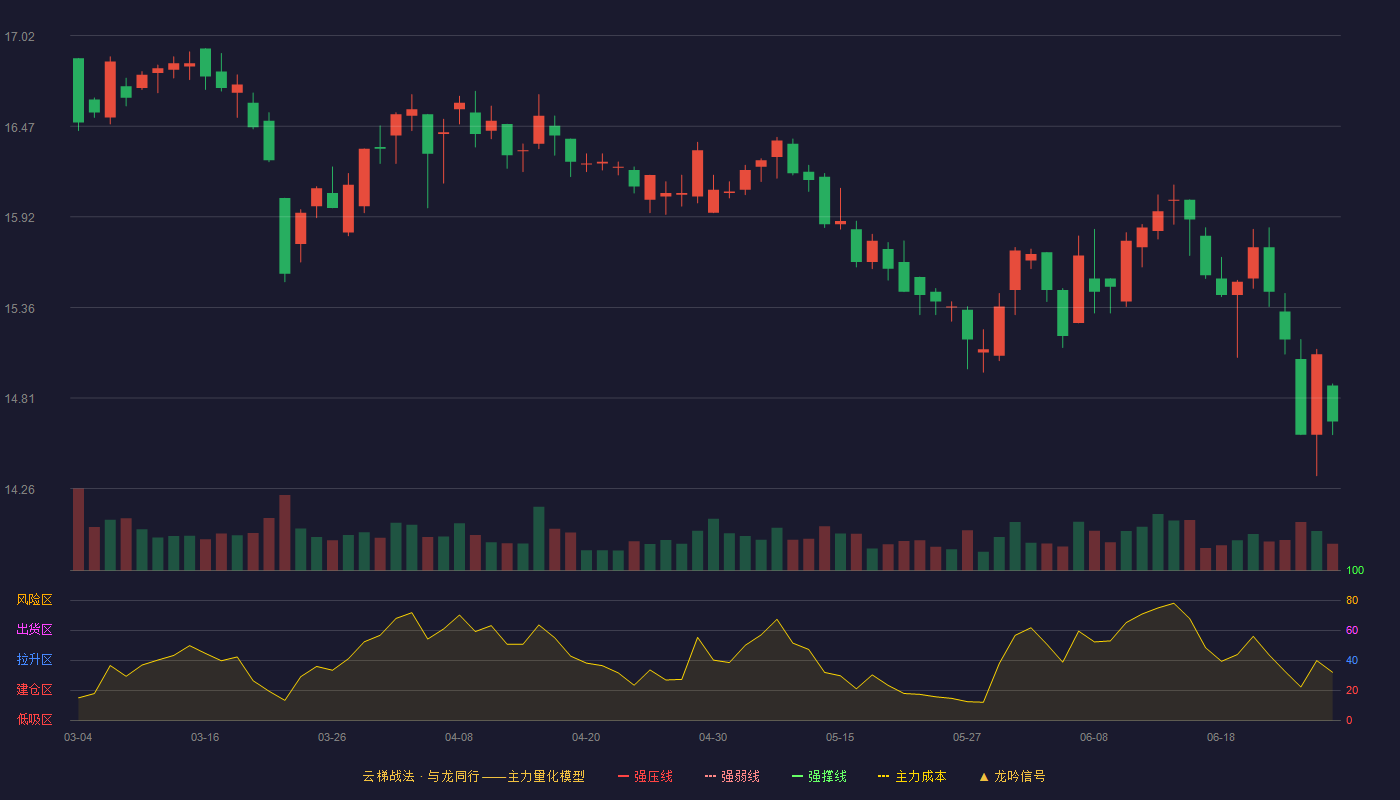Click the 15.92 price axis label

coord(19,217)
